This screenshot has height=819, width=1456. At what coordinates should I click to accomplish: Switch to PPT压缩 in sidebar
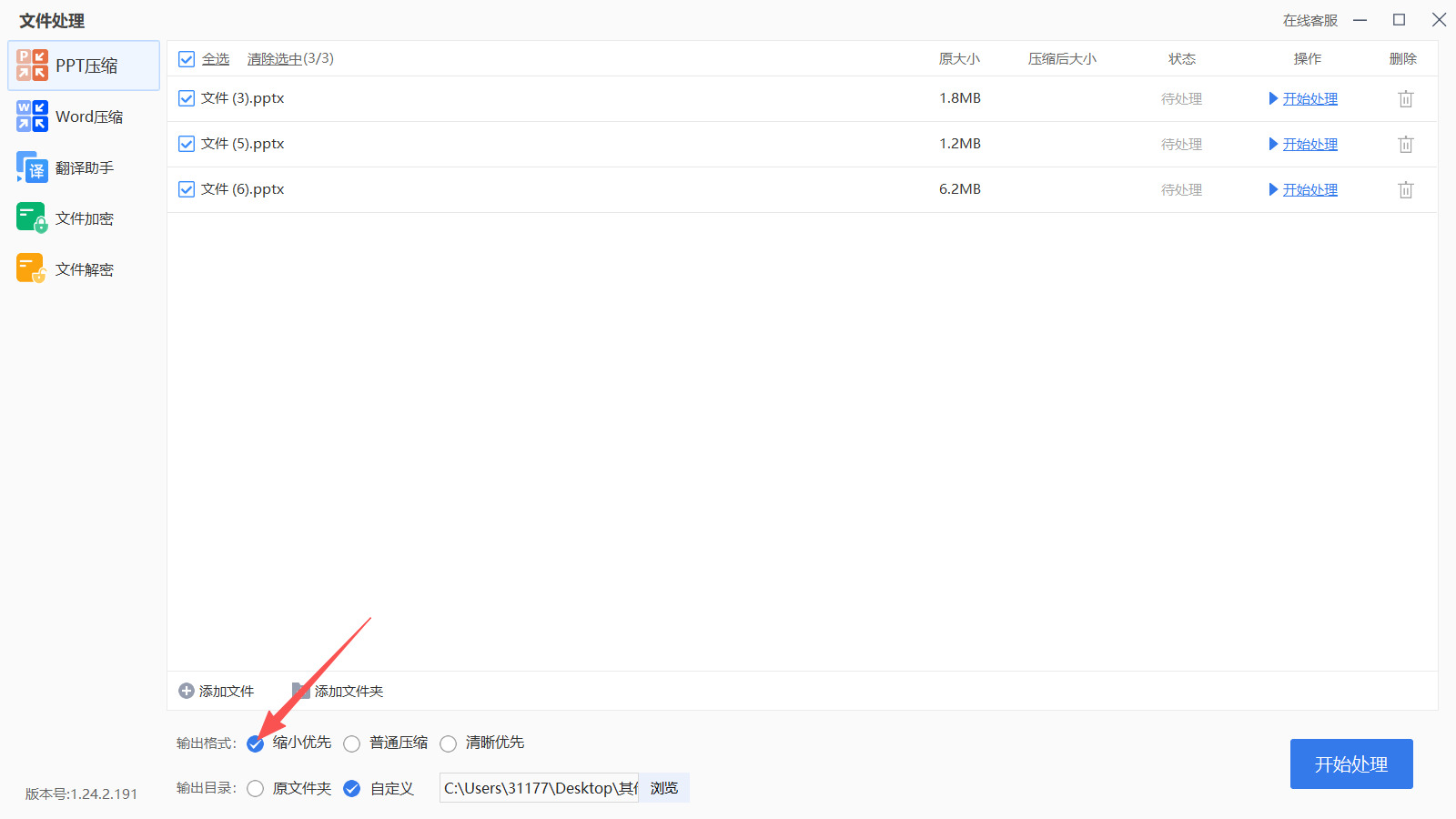pos(84,66)
